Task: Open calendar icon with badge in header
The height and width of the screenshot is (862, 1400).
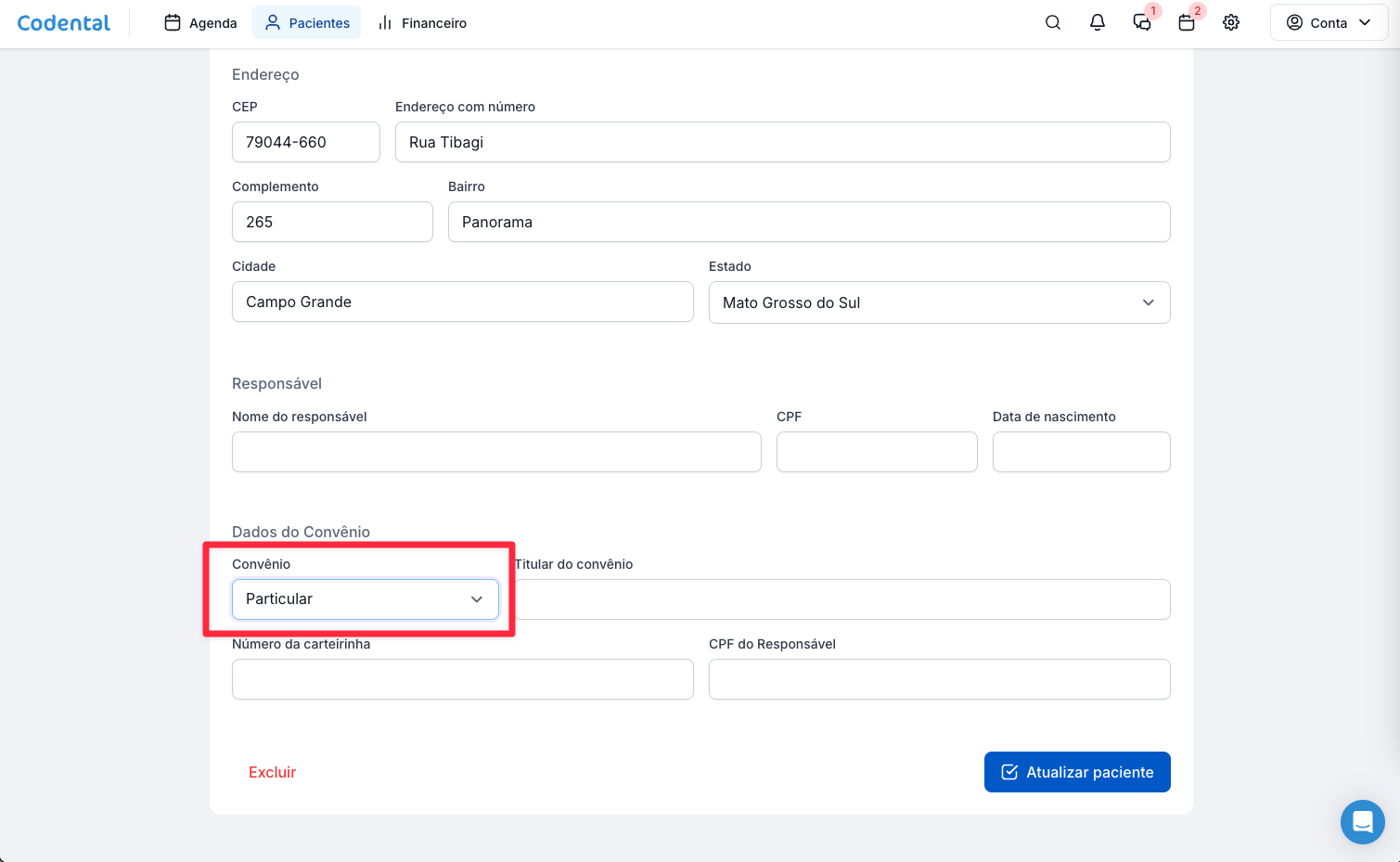Action: click(x=1187, y=23)
